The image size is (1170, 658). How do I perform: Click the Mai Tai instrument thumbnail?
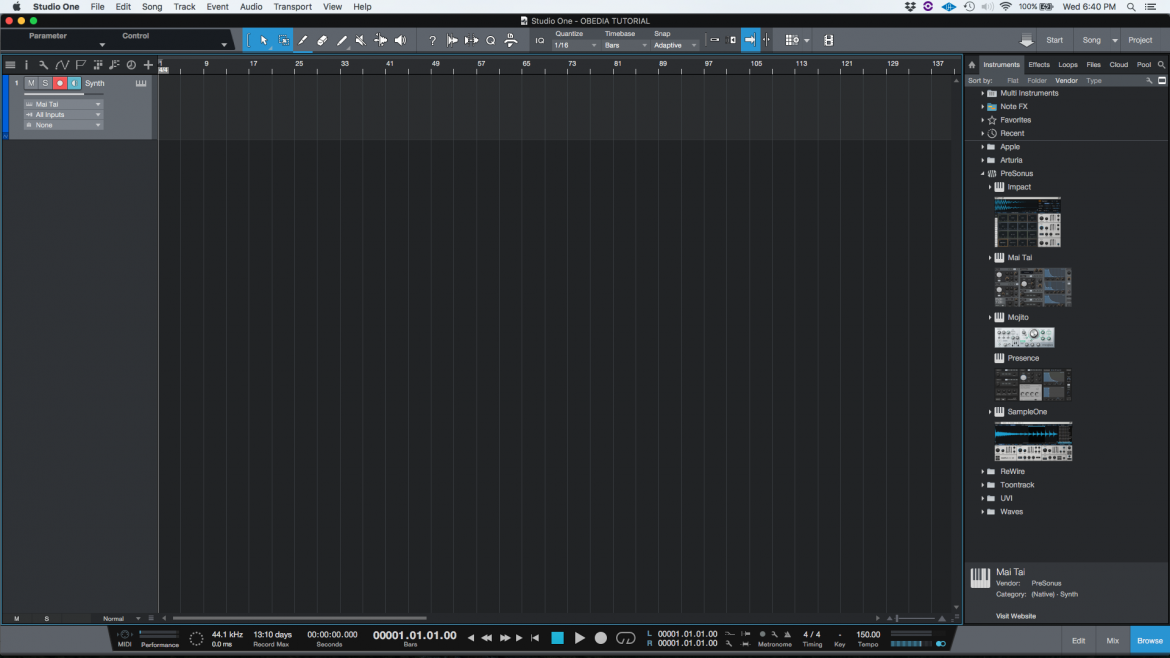[1033, 287]
